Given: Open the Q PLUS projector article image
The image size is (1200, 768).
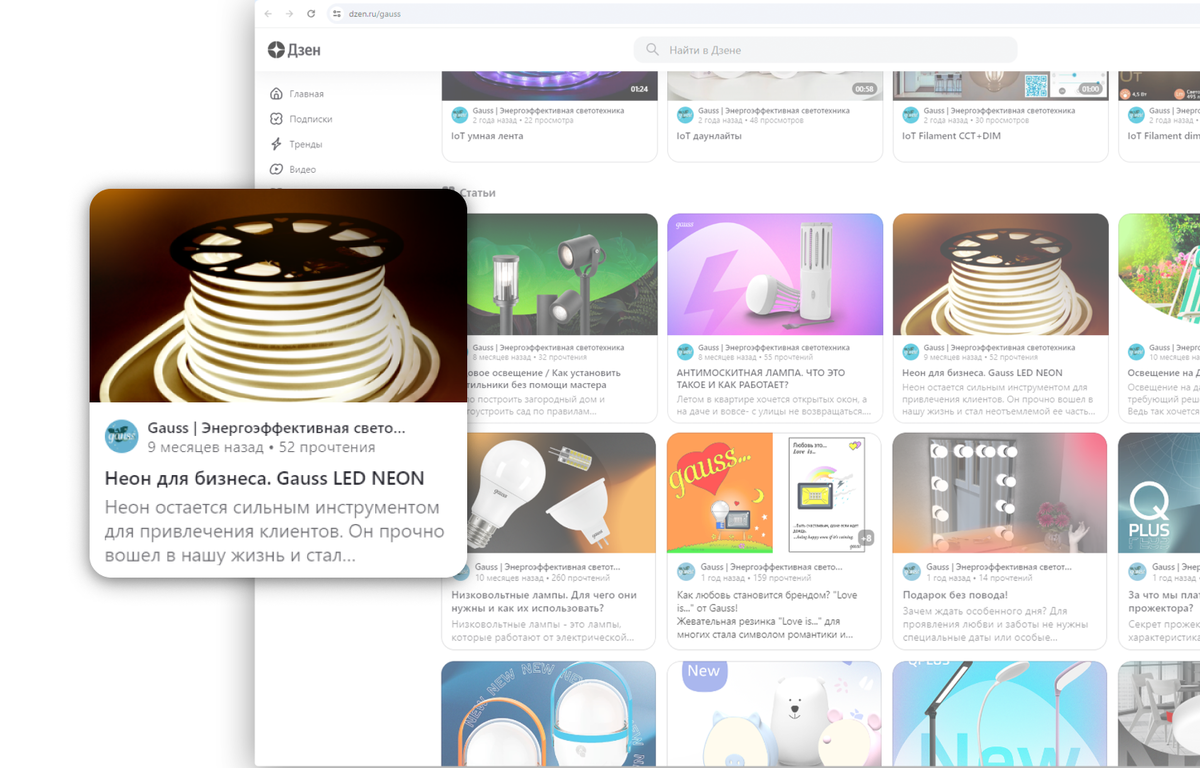Looking at the screenshot, I should coord(1159,492).
